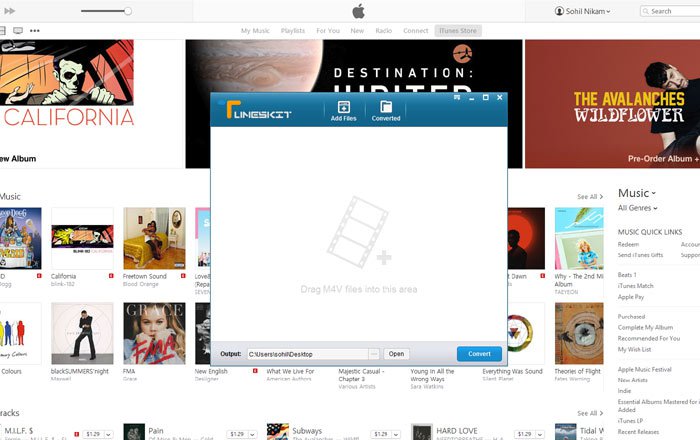Adjust the iTunes volume slider
Viewport: 700px width, 440px height.
(106, 11)
